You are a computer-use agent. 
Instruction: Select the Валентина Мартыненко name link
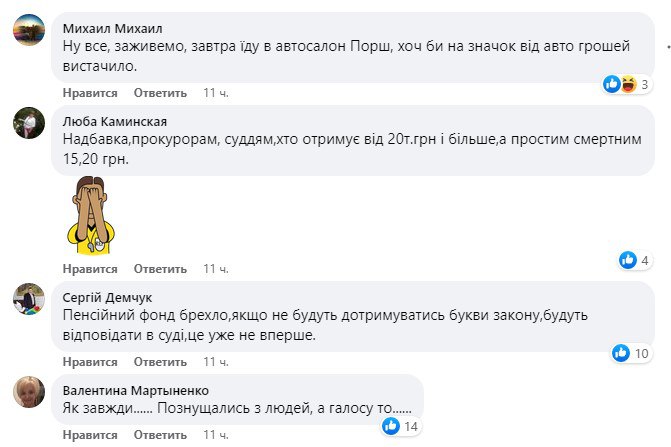[x=135, y=389]
